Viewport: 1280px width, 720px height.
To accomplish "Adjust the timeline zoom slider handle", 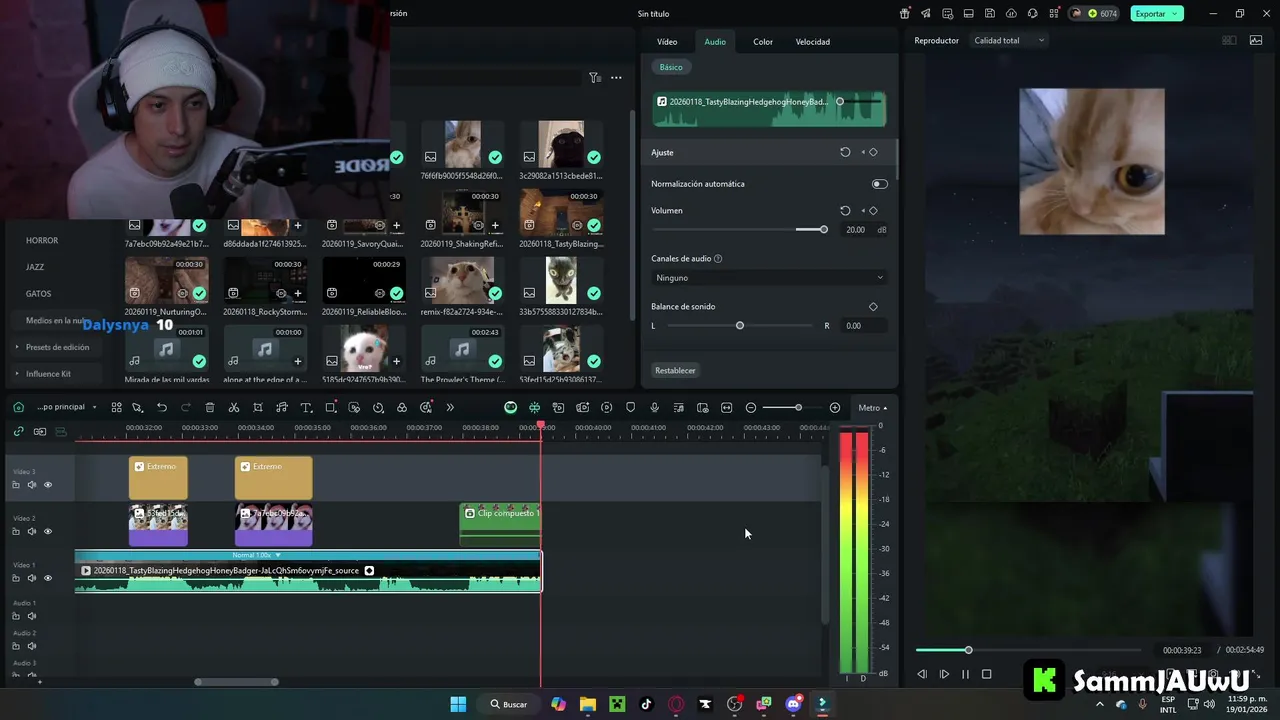I will pyautogui.click(x=798, y=407).
